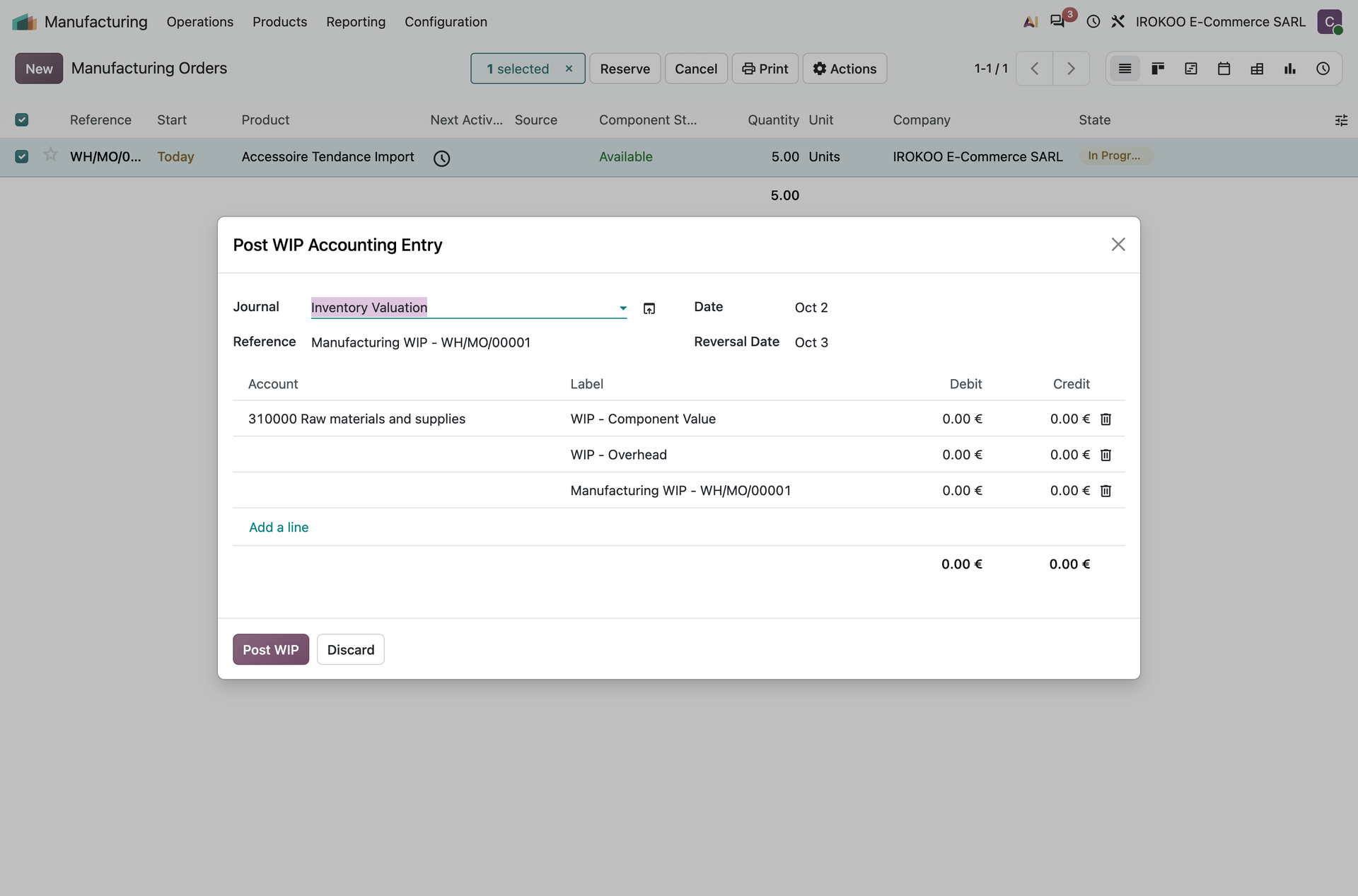The width and height of the screenshot is (1358, 896).
Task: Click the Reserve button
Action: click(x=625, y=69)
